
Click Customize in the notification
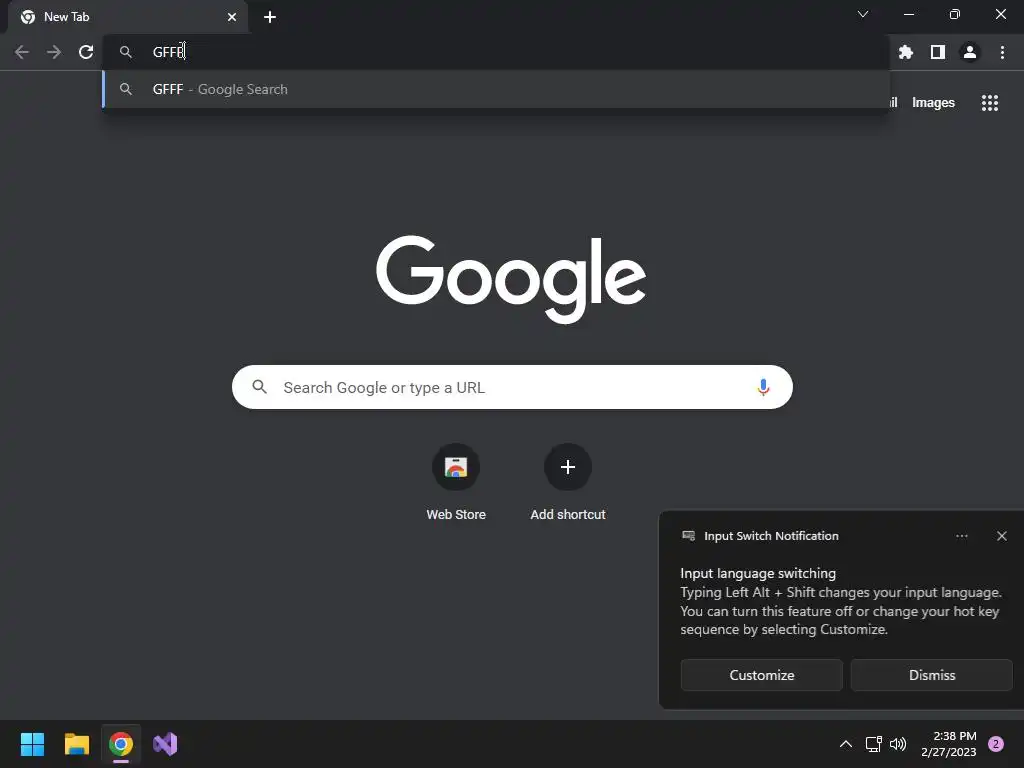pyautogui.click(x=761, y=675)
